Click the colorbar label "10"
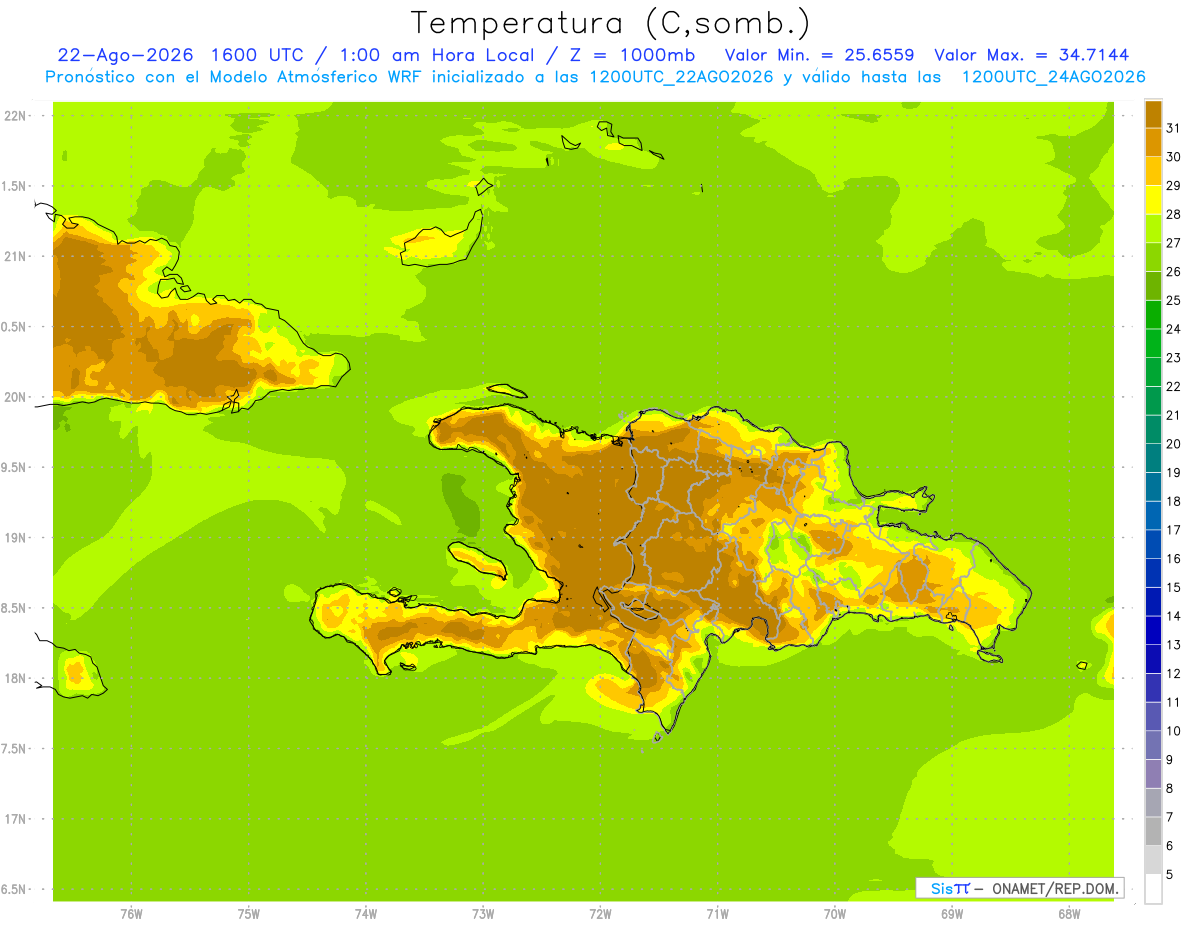This screenshot has width=1200, height=927. point(1173,731)
